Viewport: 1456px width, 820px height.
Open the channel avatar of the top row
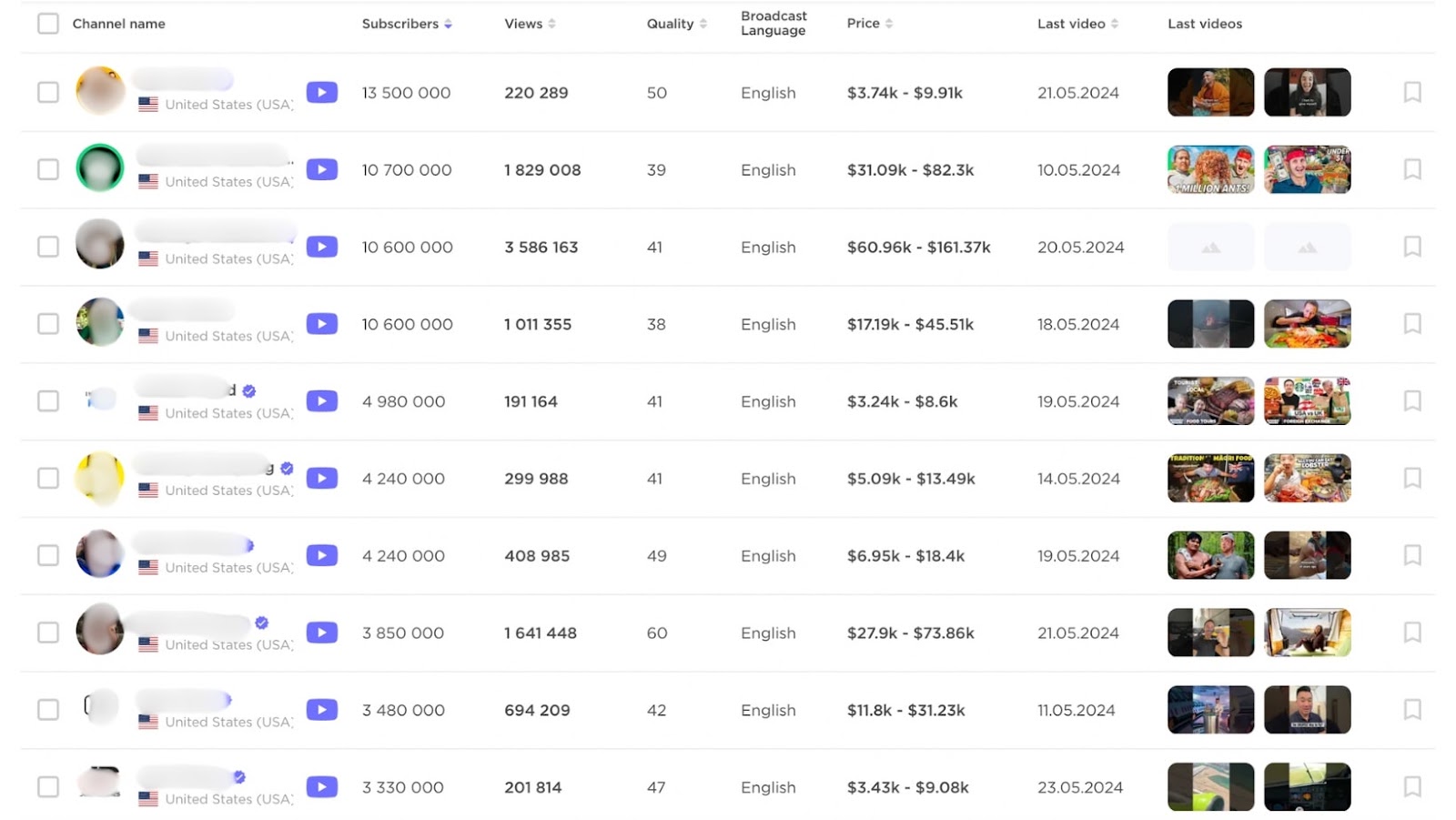pos(100,92)
